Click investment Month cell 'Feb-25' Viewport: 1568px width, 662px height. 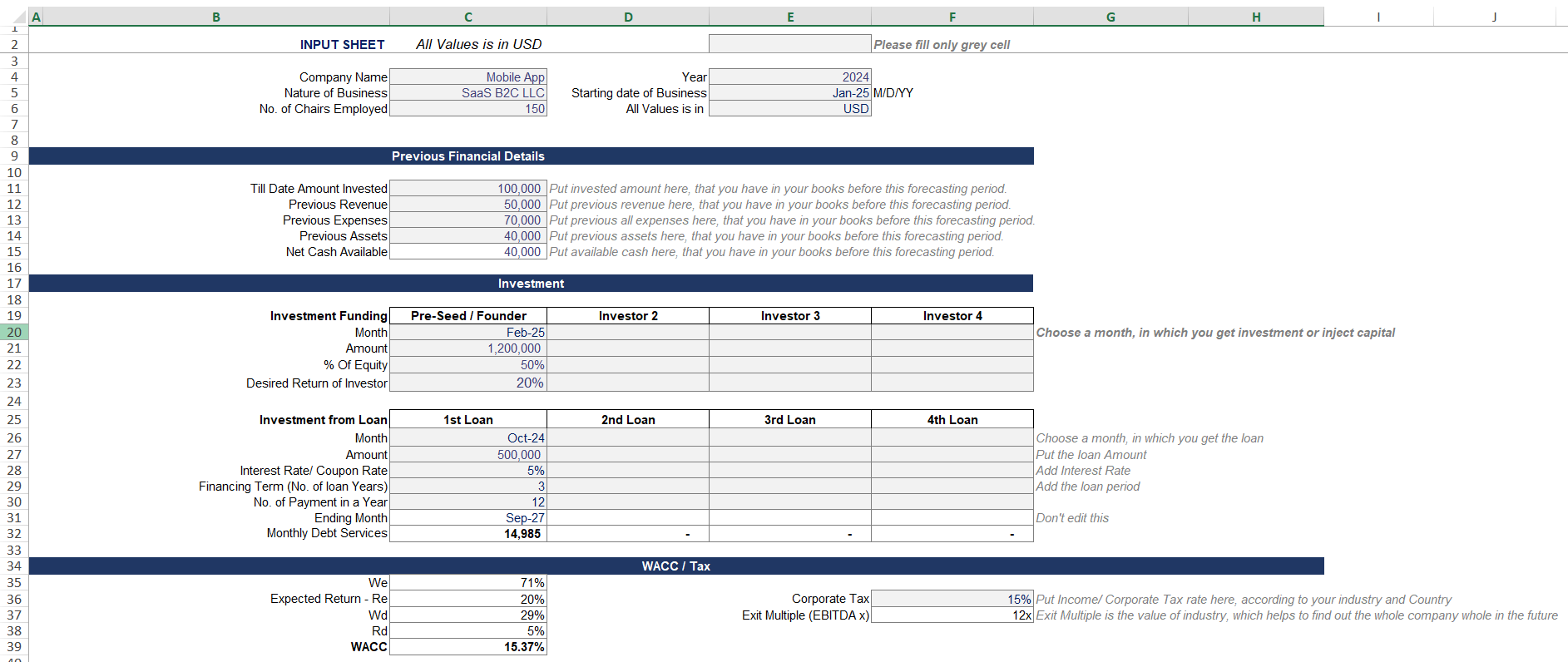[468, 333]
